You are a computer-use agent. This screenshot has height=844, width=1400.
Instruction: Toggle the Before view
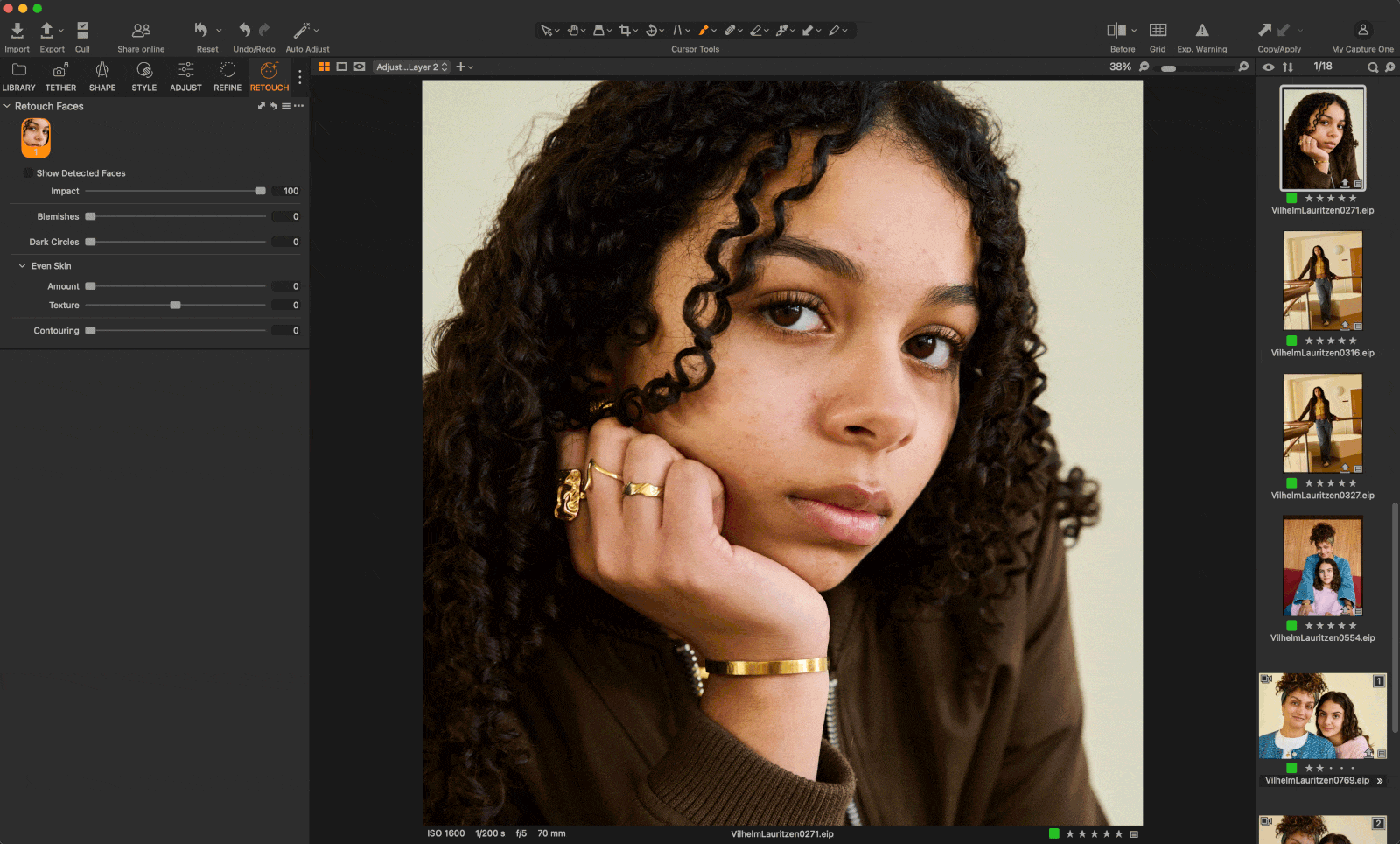click(x=1117, y=30)
